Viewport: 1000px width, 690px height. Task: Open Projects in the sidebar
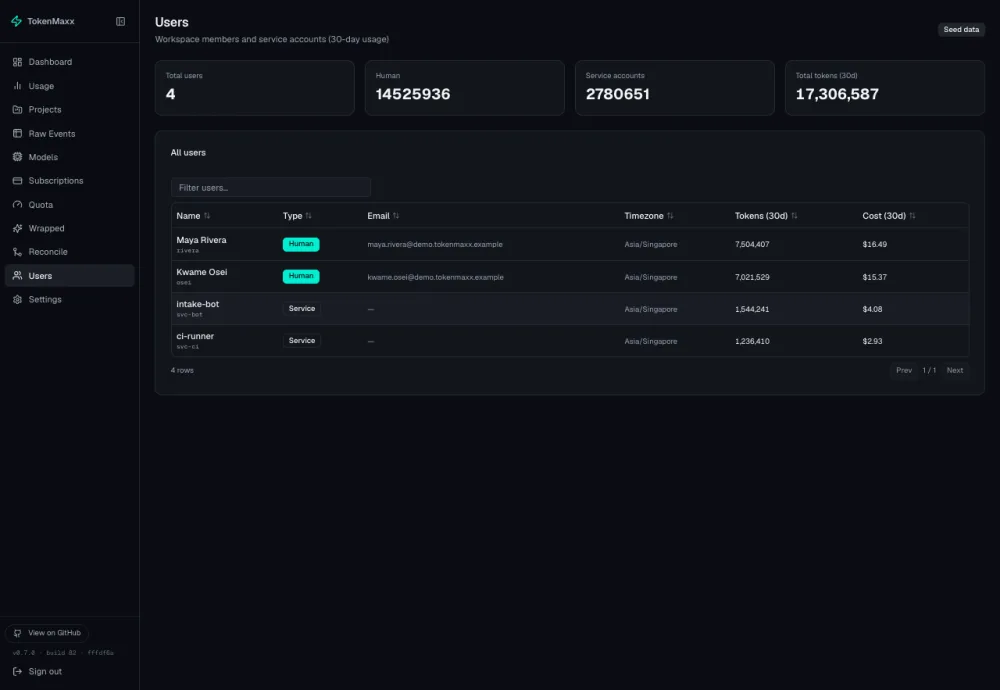pyautogui.click(x=70, y=110)
